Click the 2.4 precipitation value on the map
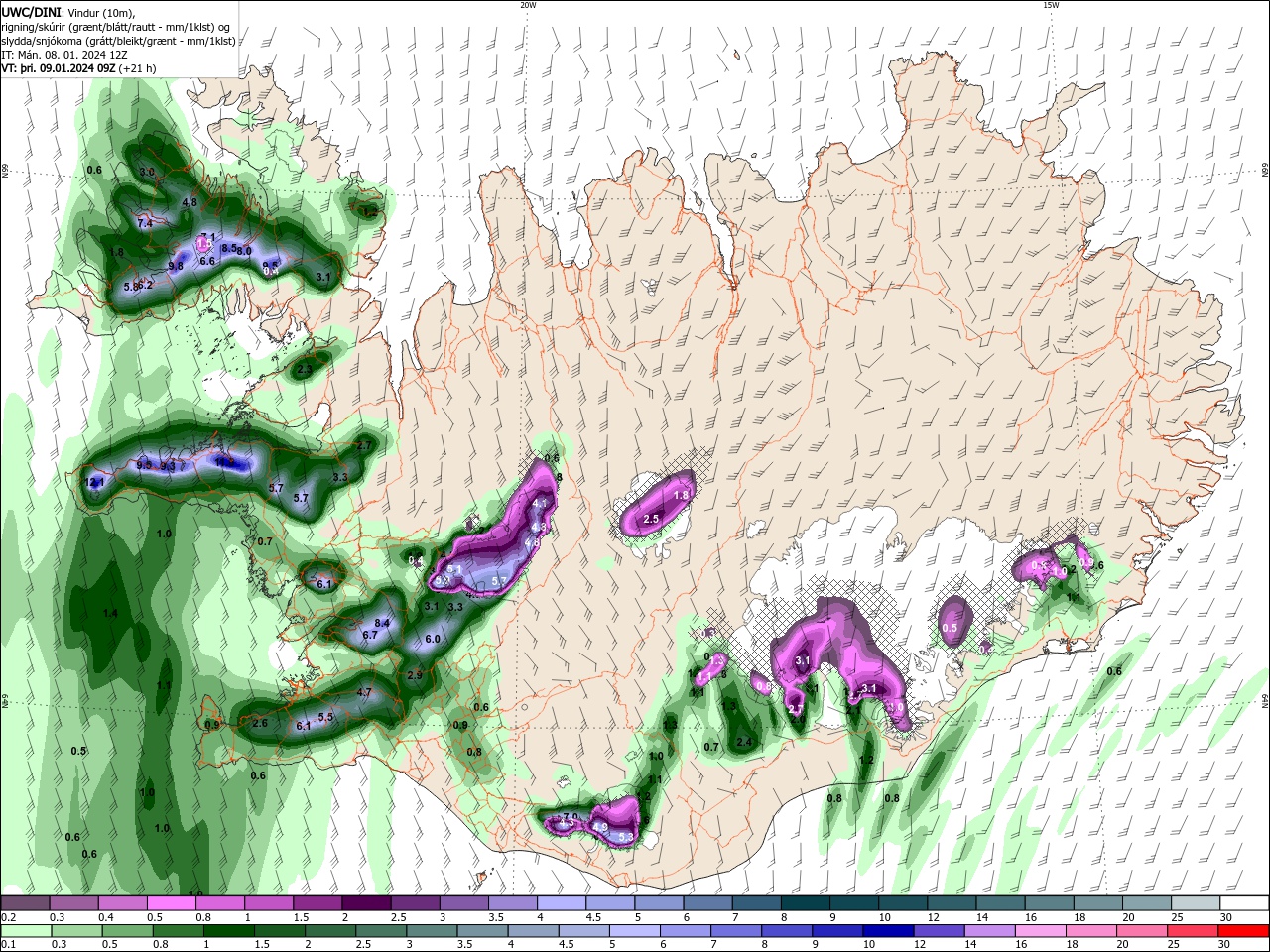 click(x=744, y=742)
